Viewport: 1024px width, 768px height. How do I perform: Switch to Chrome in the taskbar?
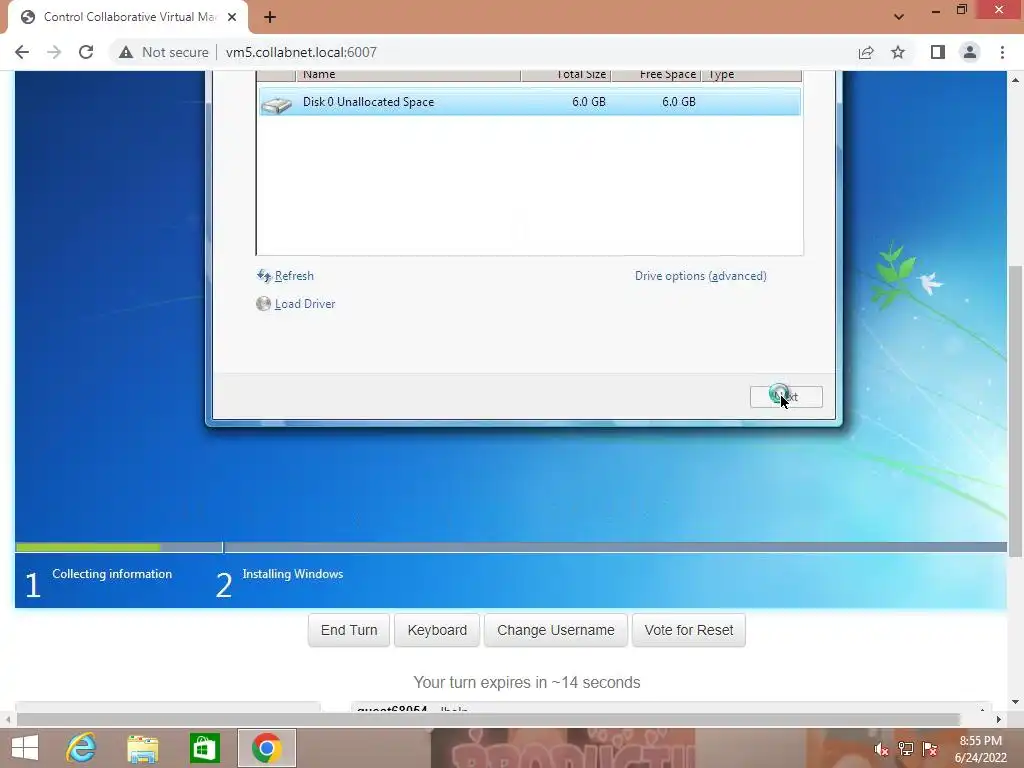(266, 748)
